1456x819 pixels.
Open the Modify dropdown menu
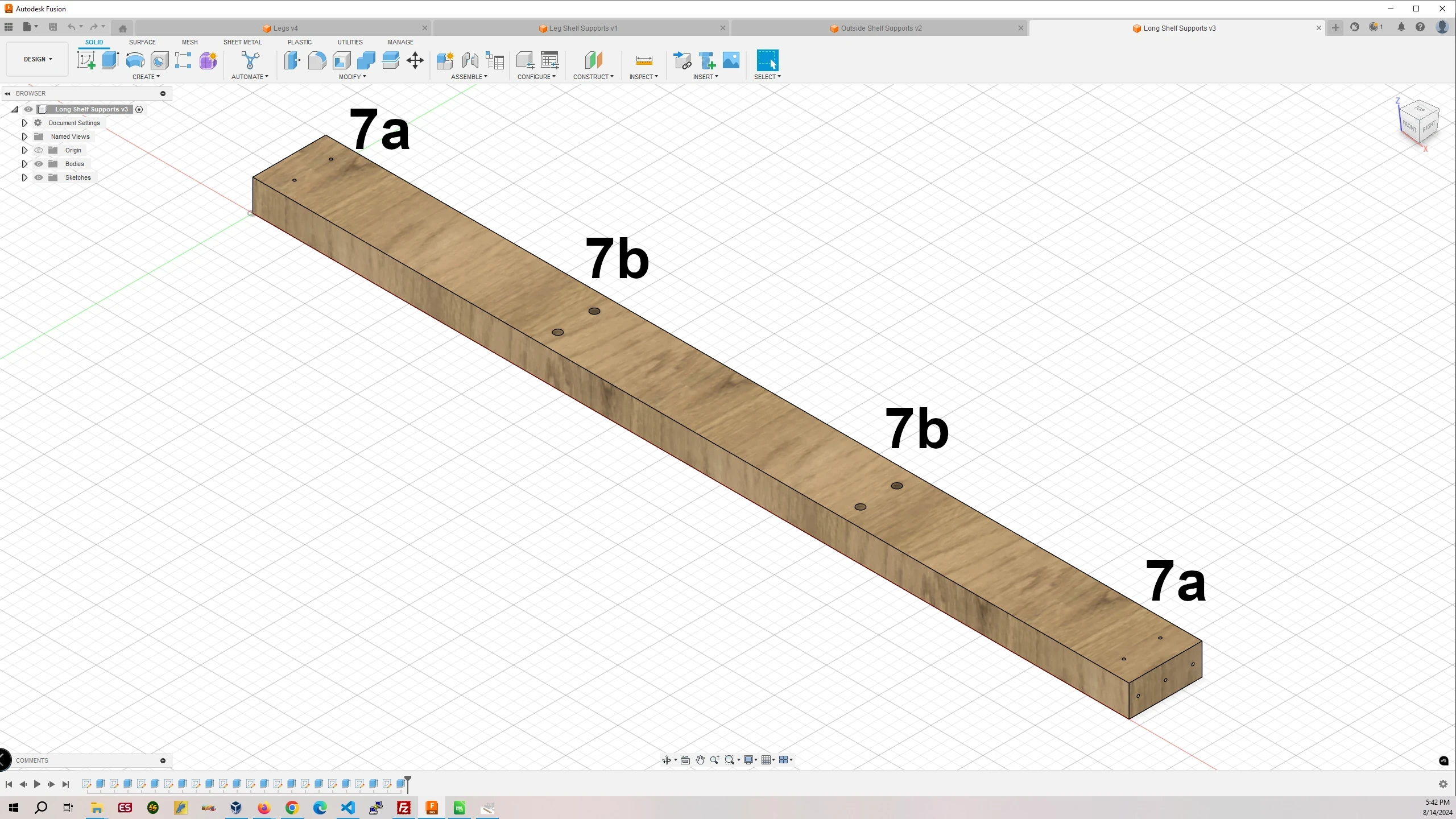pos(353,76)
